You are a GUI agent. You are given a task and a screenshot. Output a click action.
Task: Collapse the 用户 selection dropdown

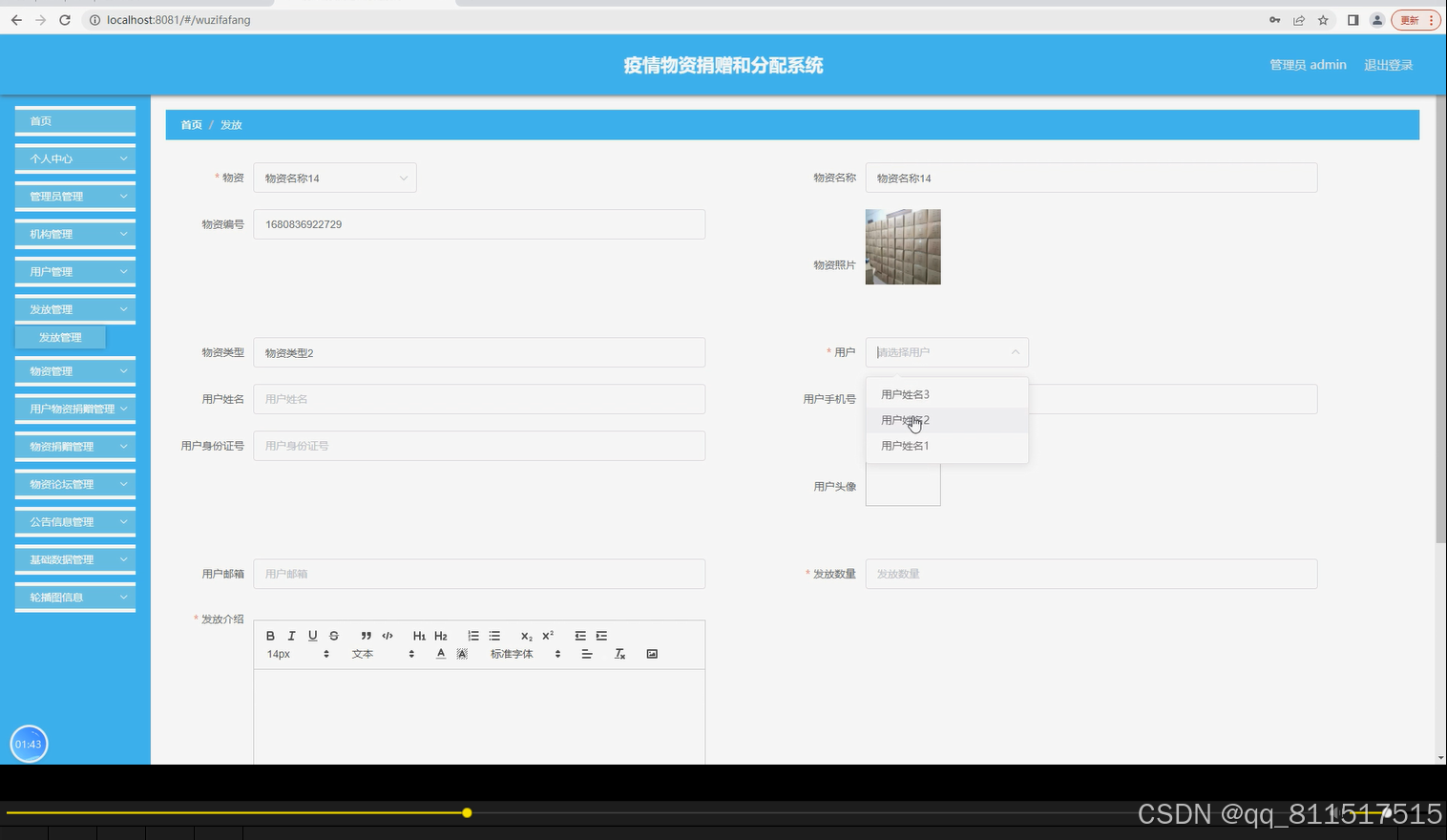tap(947, 352)
